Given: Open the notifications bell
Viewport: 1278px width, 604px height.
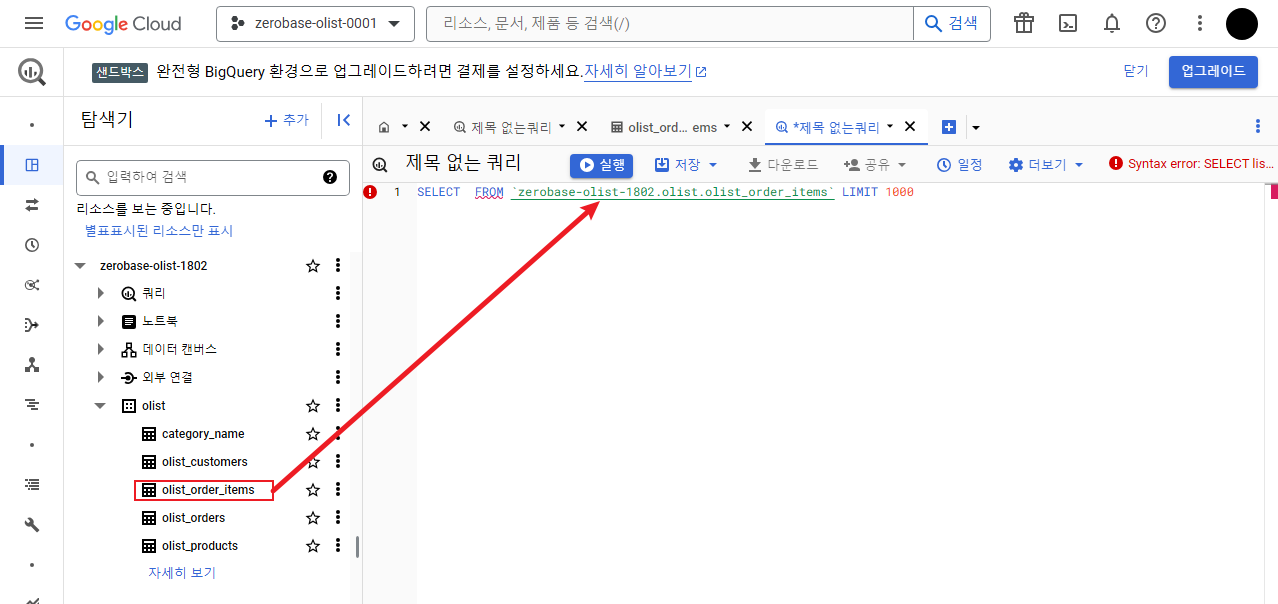Looking at the screenshot, I should coord(1112,23).
